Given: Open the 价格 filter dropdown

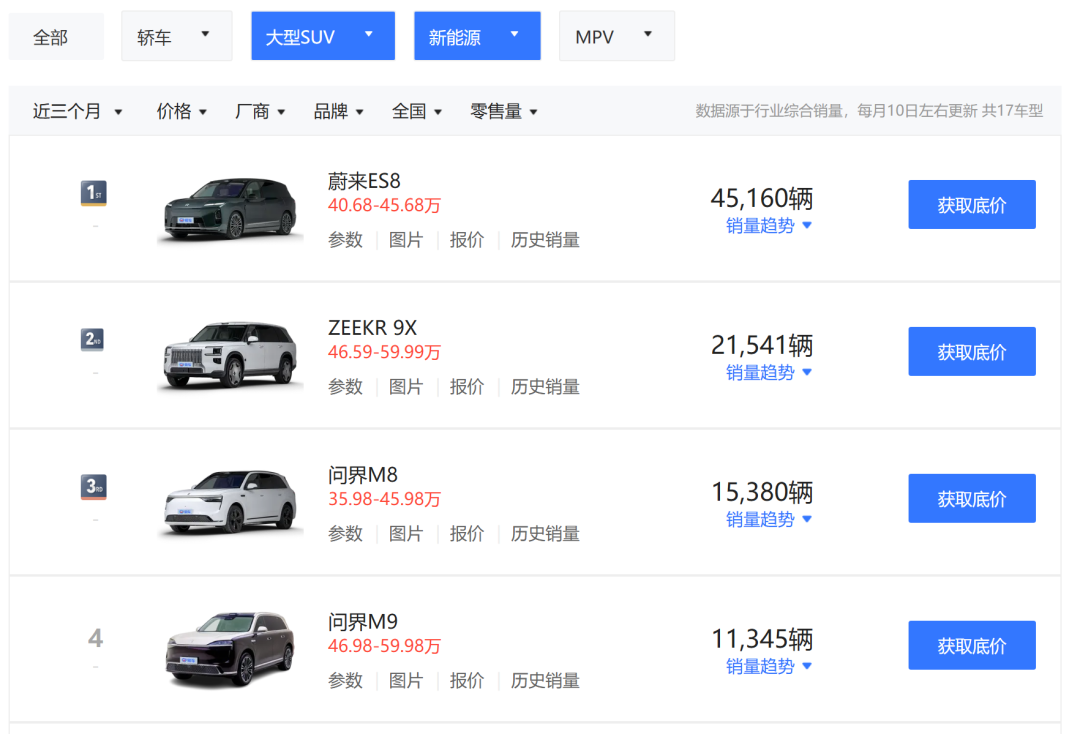Looking at the screenshot, I should point(181,111).
